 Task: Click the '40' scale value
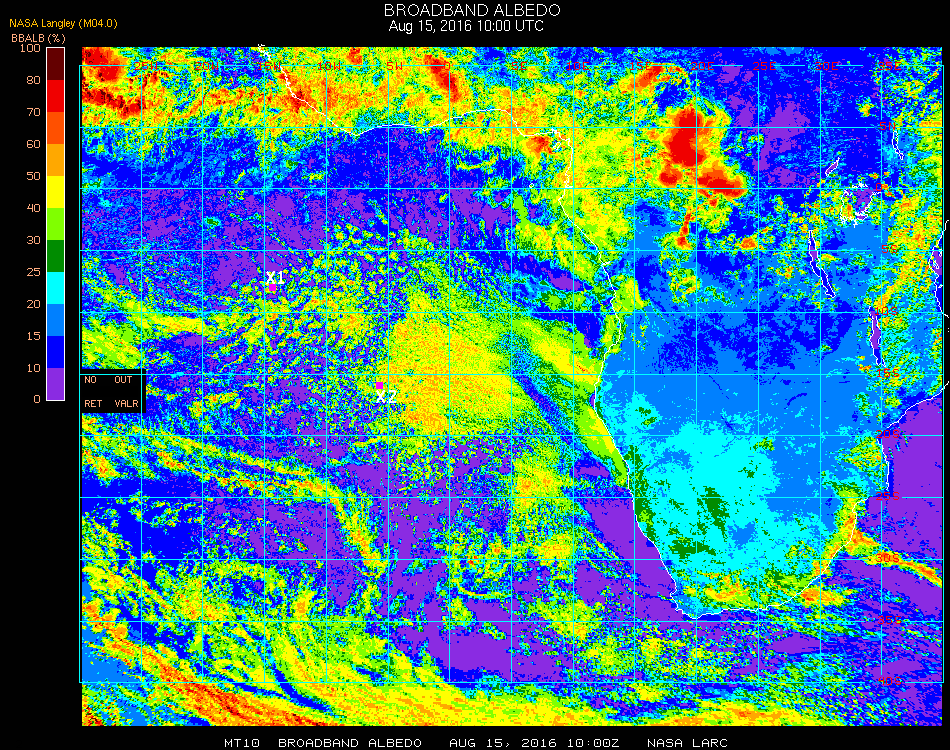click(33, 208)
